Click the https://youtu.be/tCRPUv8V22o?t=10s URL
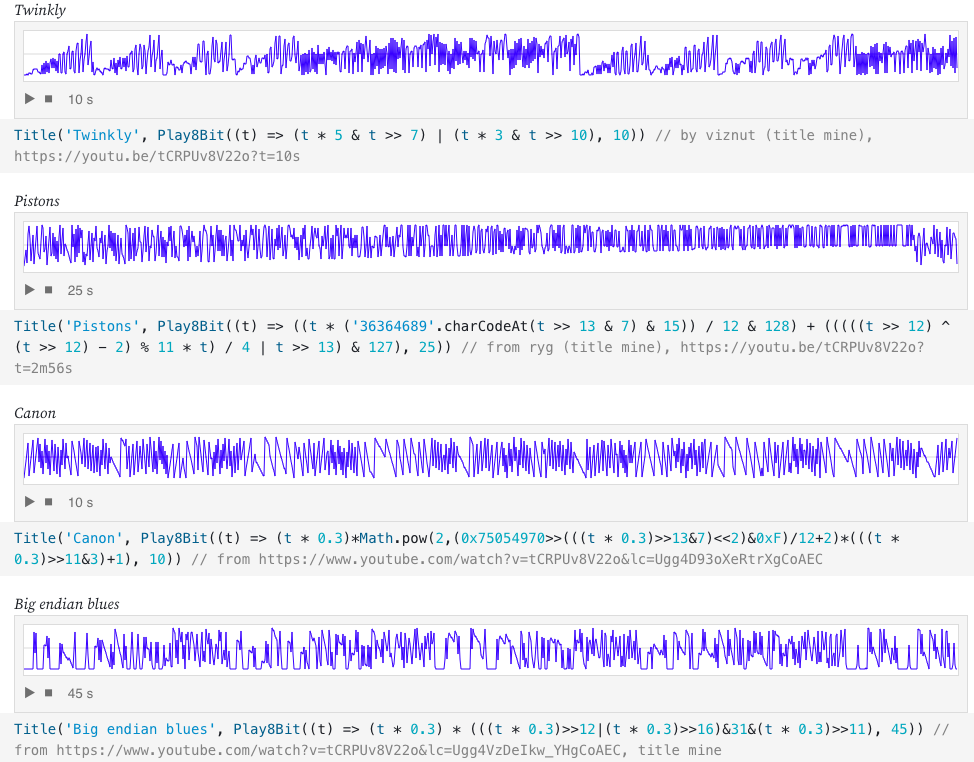 pos(157,156)
